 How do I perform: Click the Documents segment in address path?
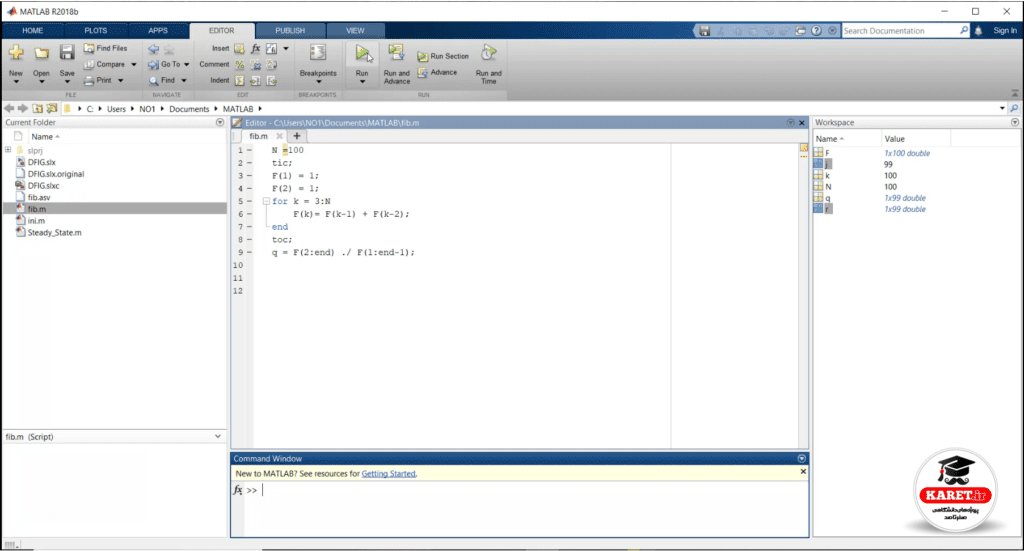click(189, 109)
